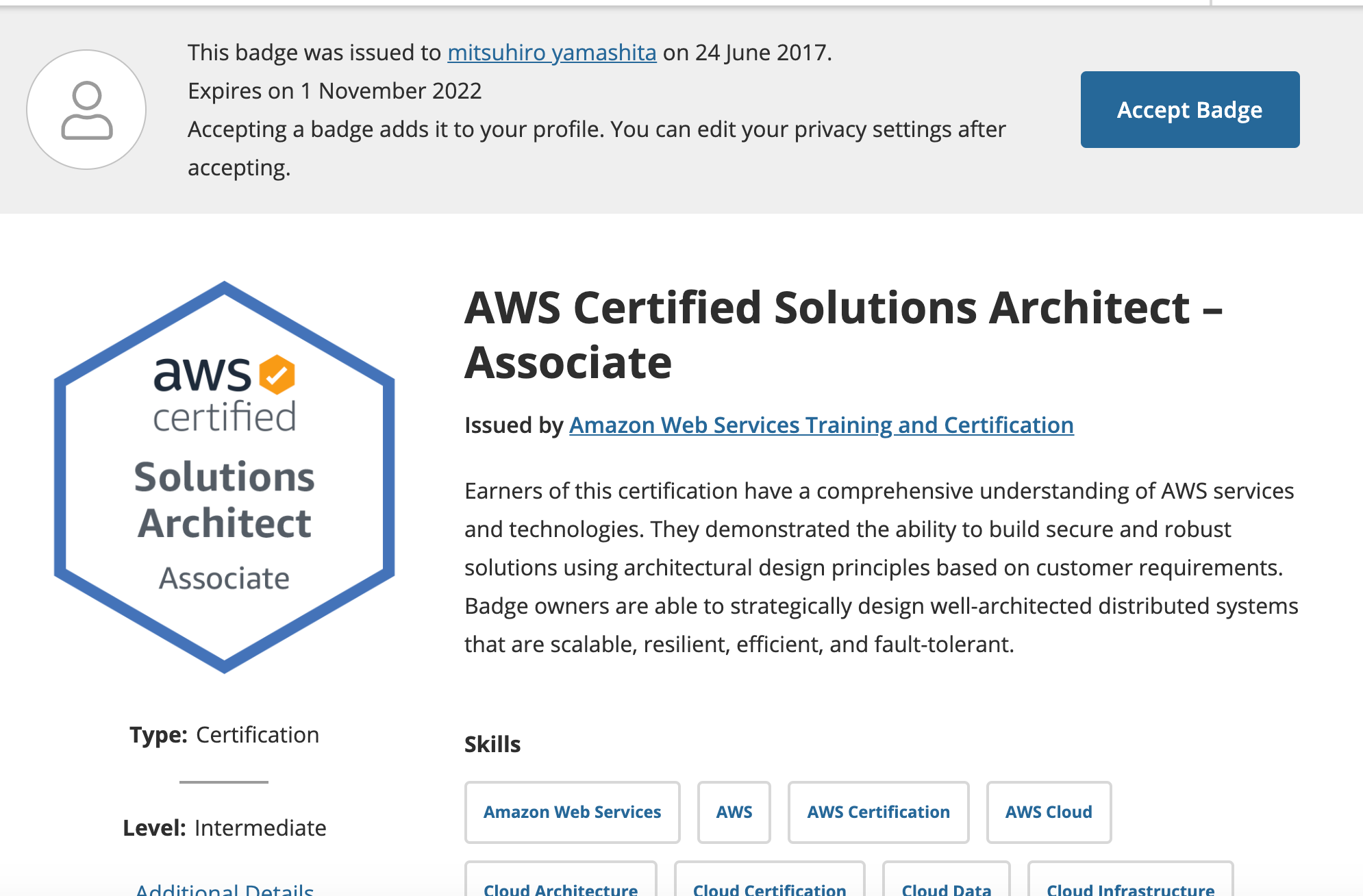Select the Cloud Infrastructure skill tag
The width and height of the screenshot is (1363, 896).
pyautogui.click(x=1131, y=880)
